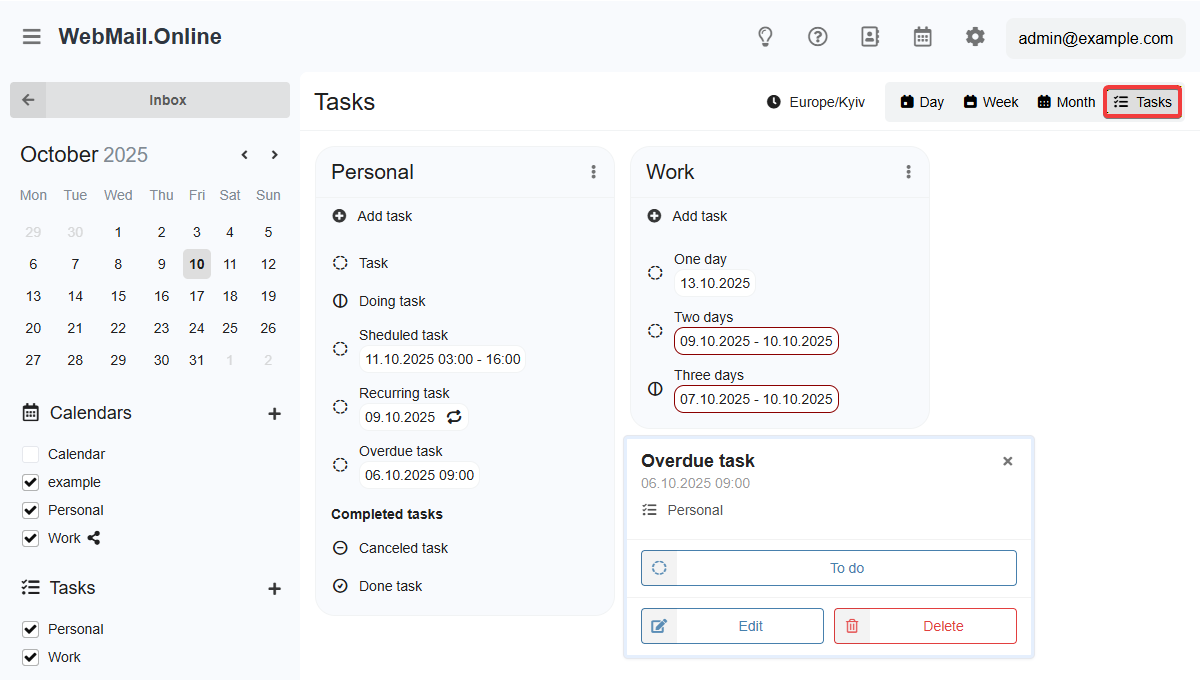Open the settings gear icon

[975, 37]
